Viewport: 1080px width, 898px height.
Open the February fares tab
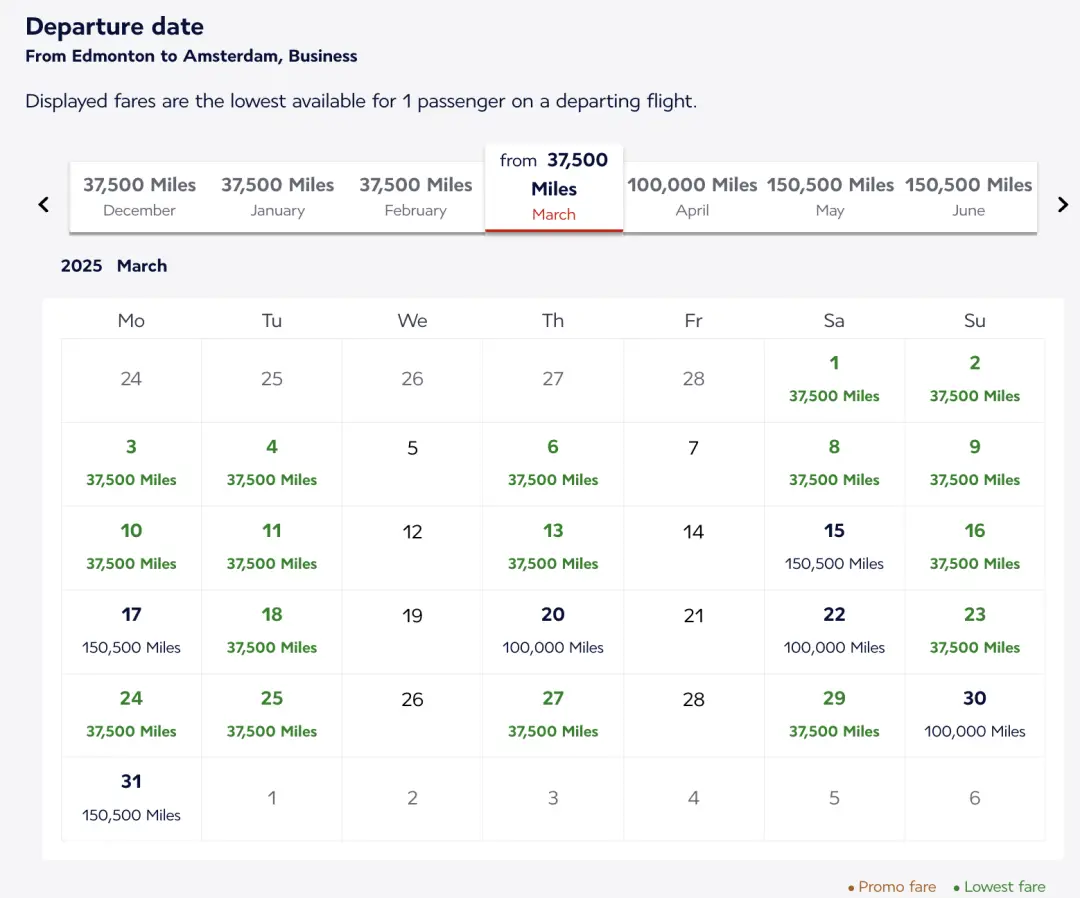point(415,196)
